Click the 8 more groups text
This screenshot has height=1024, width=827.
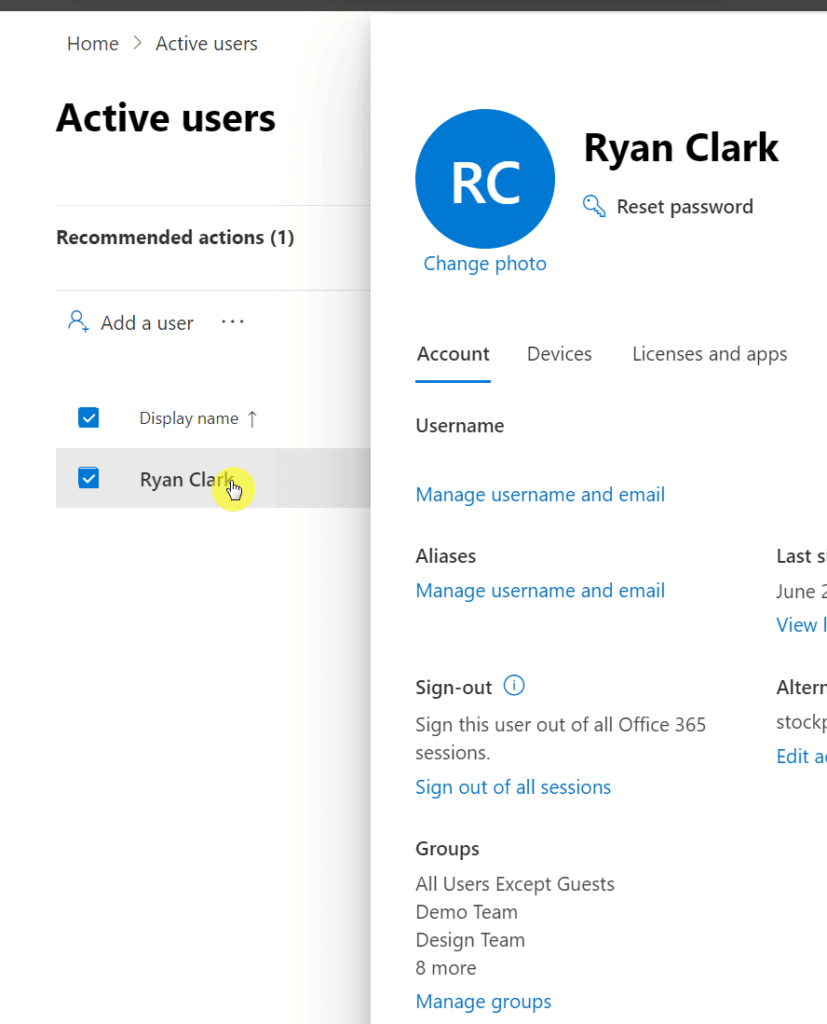tap(446, 968)
